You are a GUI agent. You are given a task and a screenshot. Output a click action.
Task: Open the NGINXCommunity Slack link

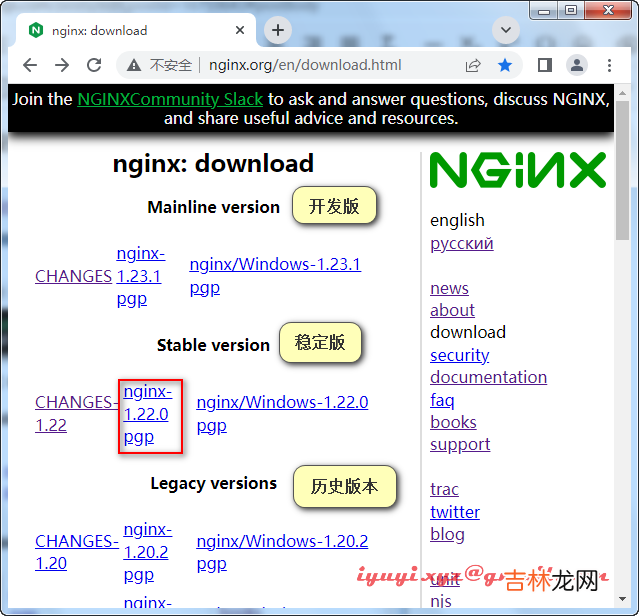pos(170,99)
